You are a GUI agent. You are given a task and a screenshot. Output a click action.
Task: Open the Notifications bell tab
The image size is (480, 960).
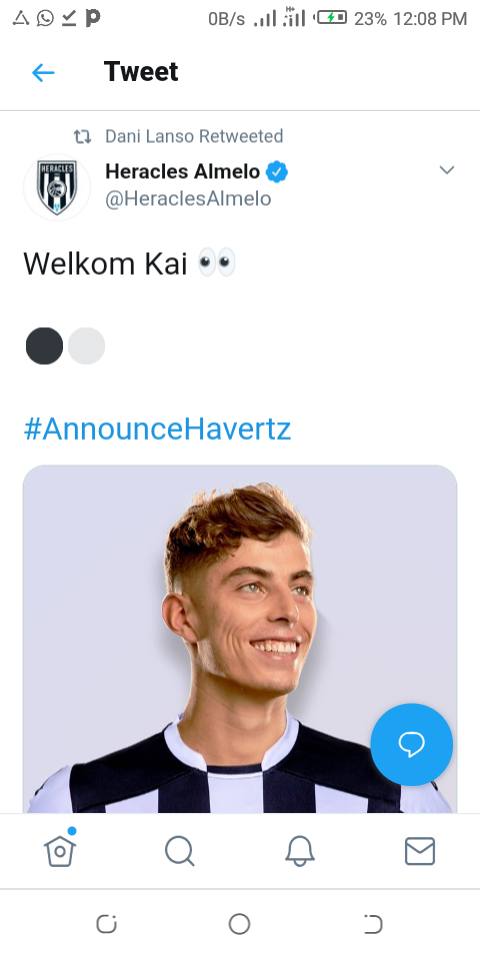(x=300, y=851)
